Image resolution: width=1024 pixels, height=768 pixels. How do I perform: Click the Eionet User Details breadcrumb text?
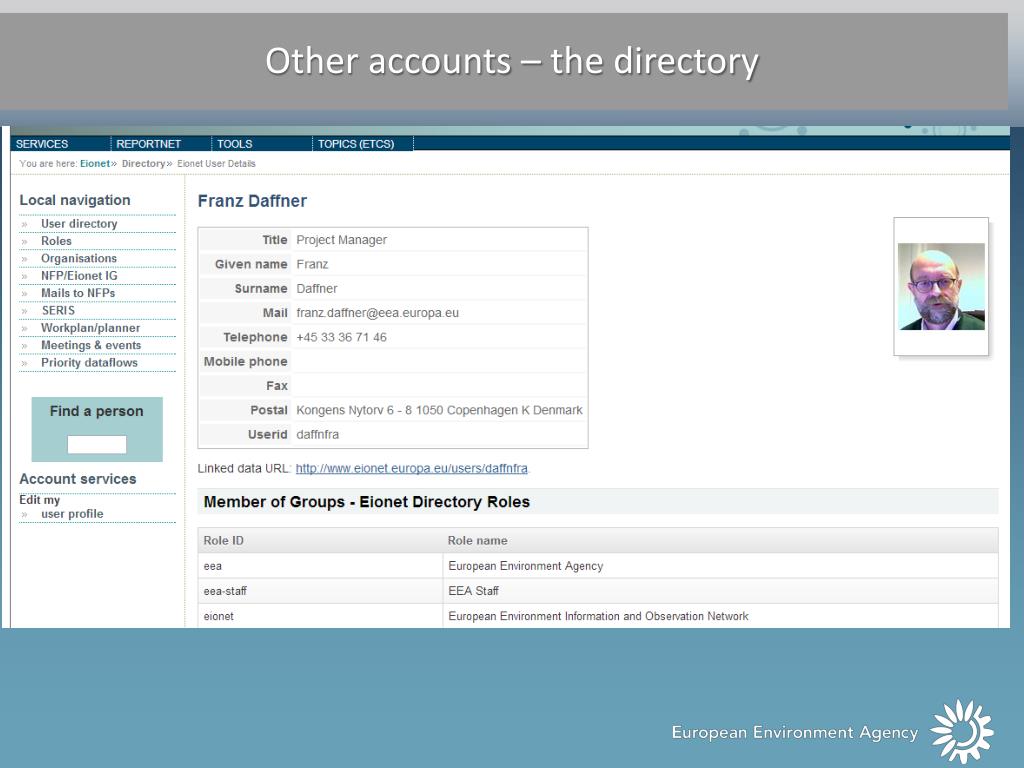tap(216, 163)
